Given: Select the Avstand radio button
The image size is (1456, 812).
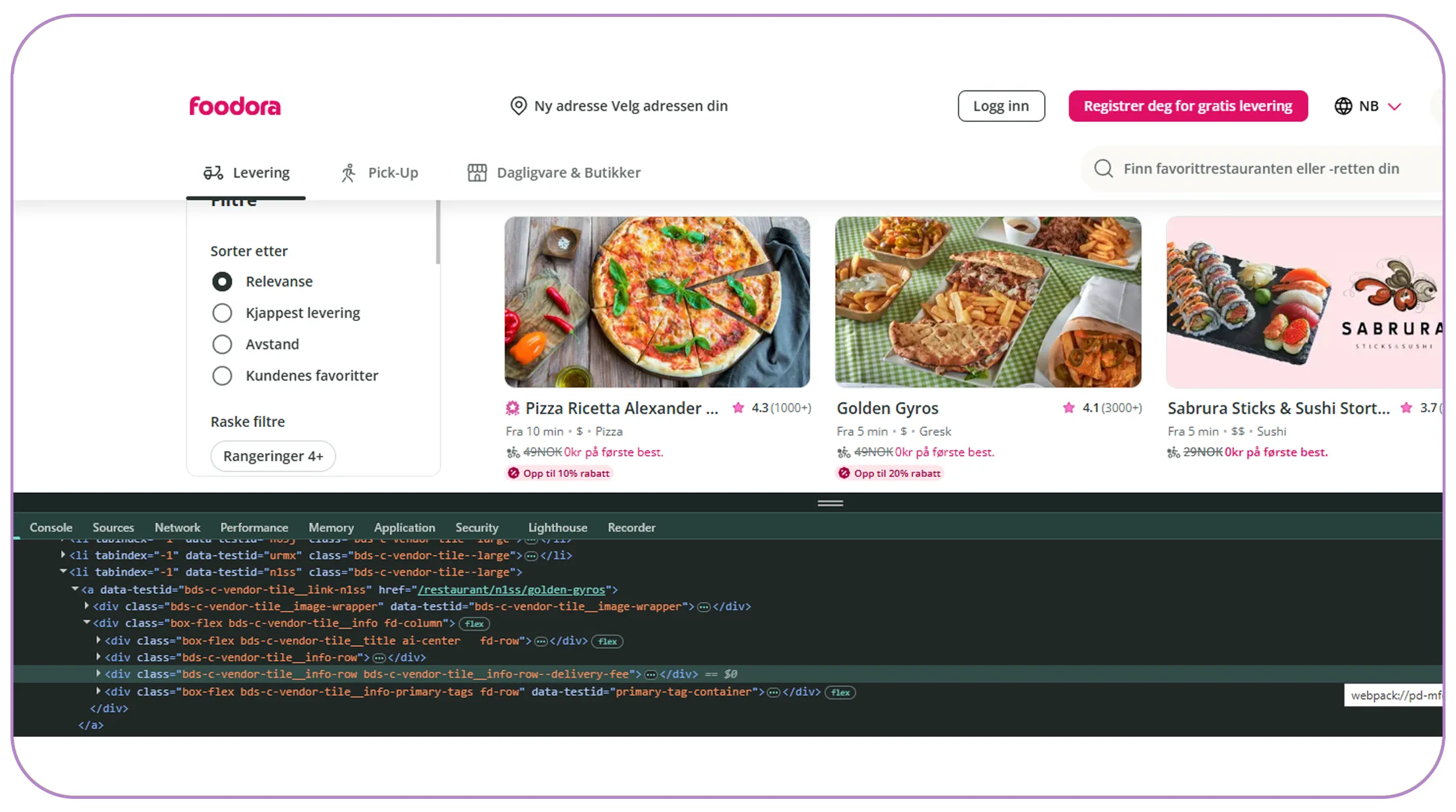Looking at the screenshot, I should (222, 344).
